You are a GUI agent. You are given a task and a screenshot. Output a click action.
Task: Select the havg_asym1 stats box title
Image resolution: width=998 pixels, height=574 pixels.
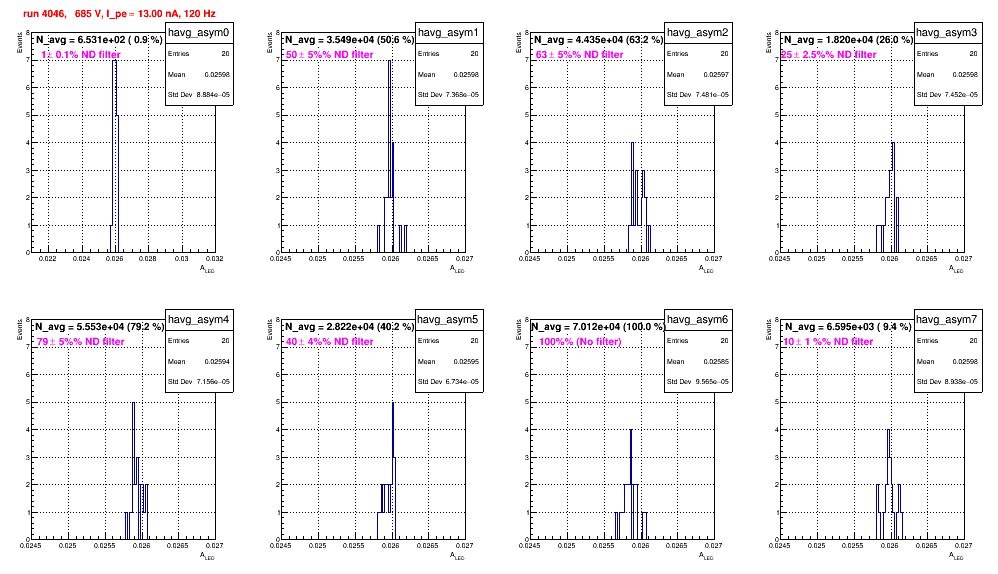449,32
